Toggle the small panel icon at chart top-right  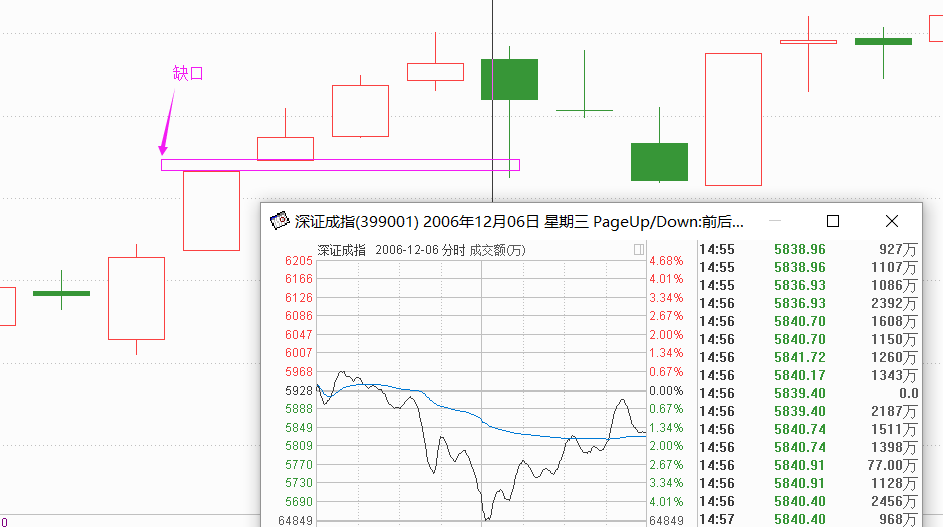click(x=639, y=250)
